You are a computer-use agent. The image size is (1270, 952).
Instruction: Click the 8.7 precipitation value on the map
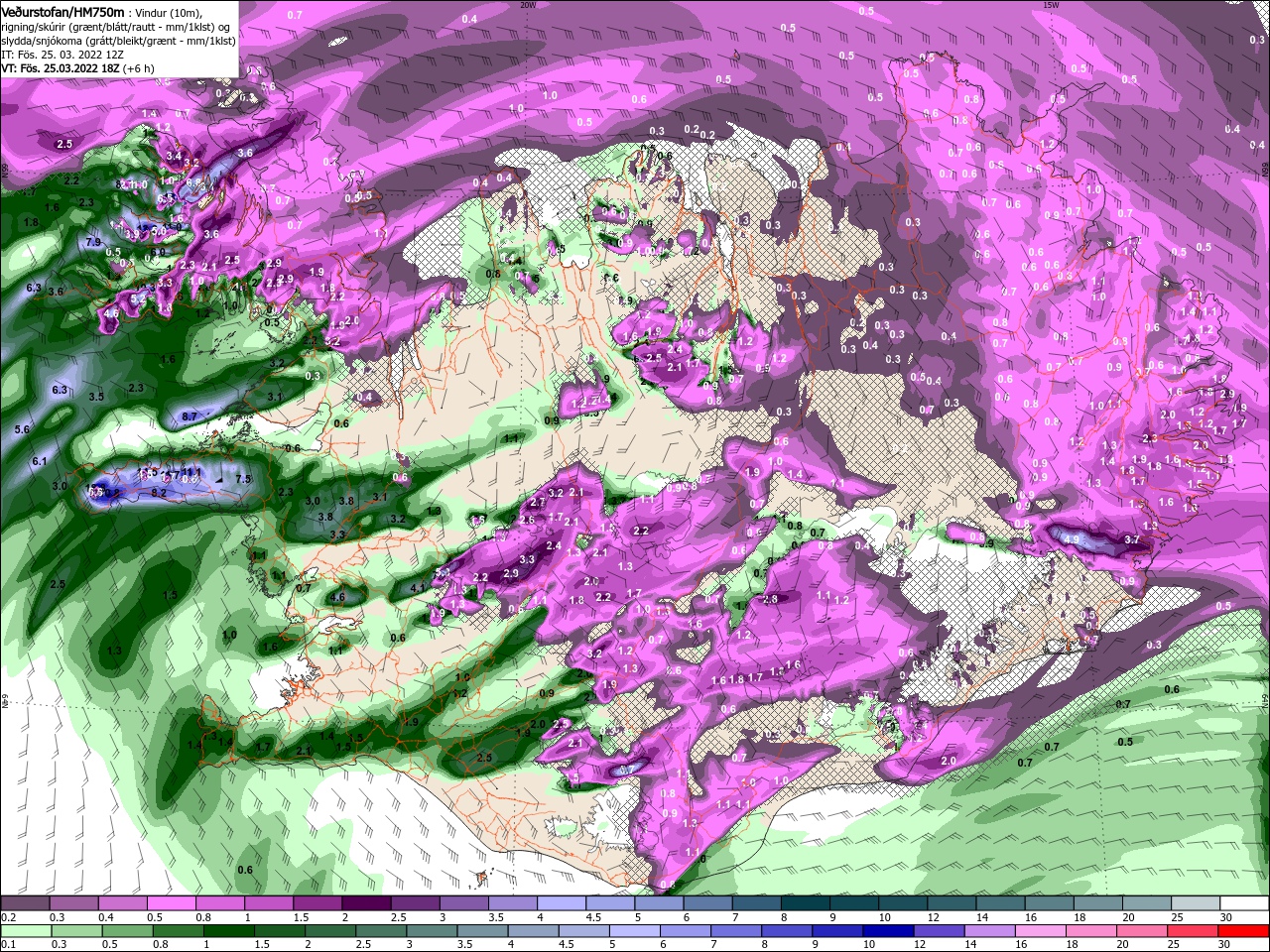point(190,416)
